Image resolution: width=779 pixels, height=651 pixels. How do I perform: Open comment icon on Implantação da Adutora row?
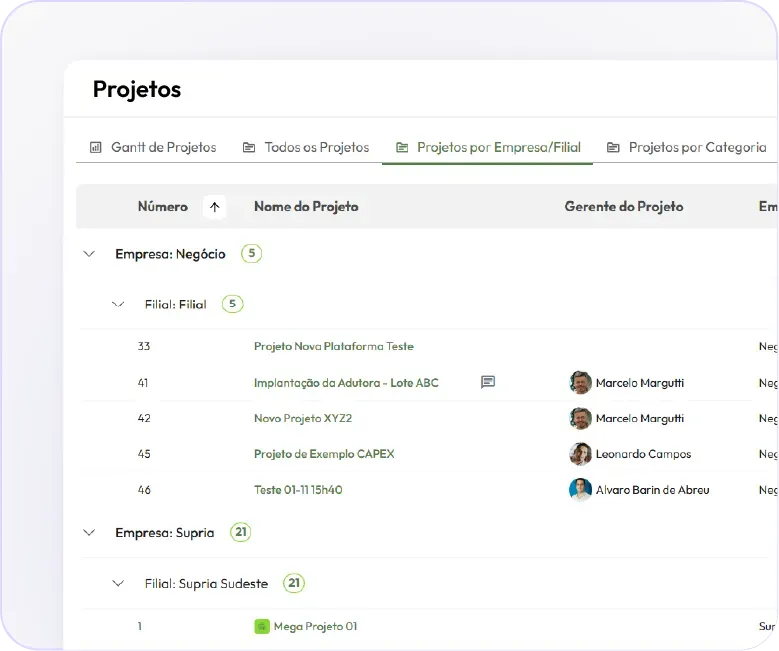488,382
